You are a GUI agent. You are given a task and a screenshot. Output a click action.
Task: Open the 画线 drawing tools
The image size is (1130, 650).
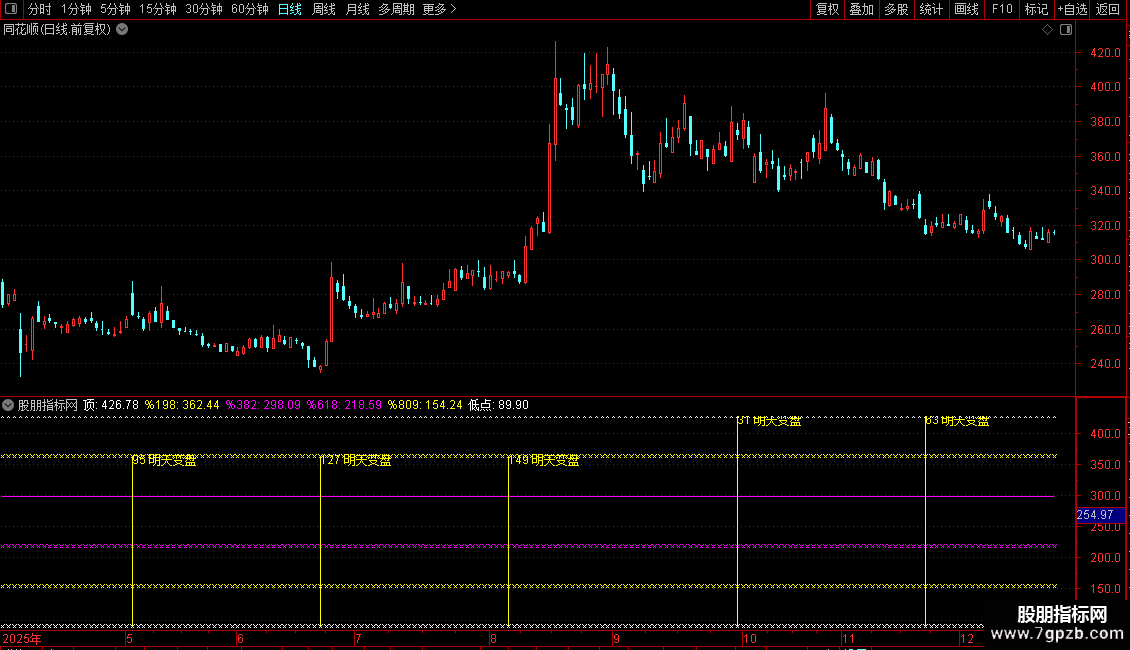pyautogui.click(x=966, y=9)
